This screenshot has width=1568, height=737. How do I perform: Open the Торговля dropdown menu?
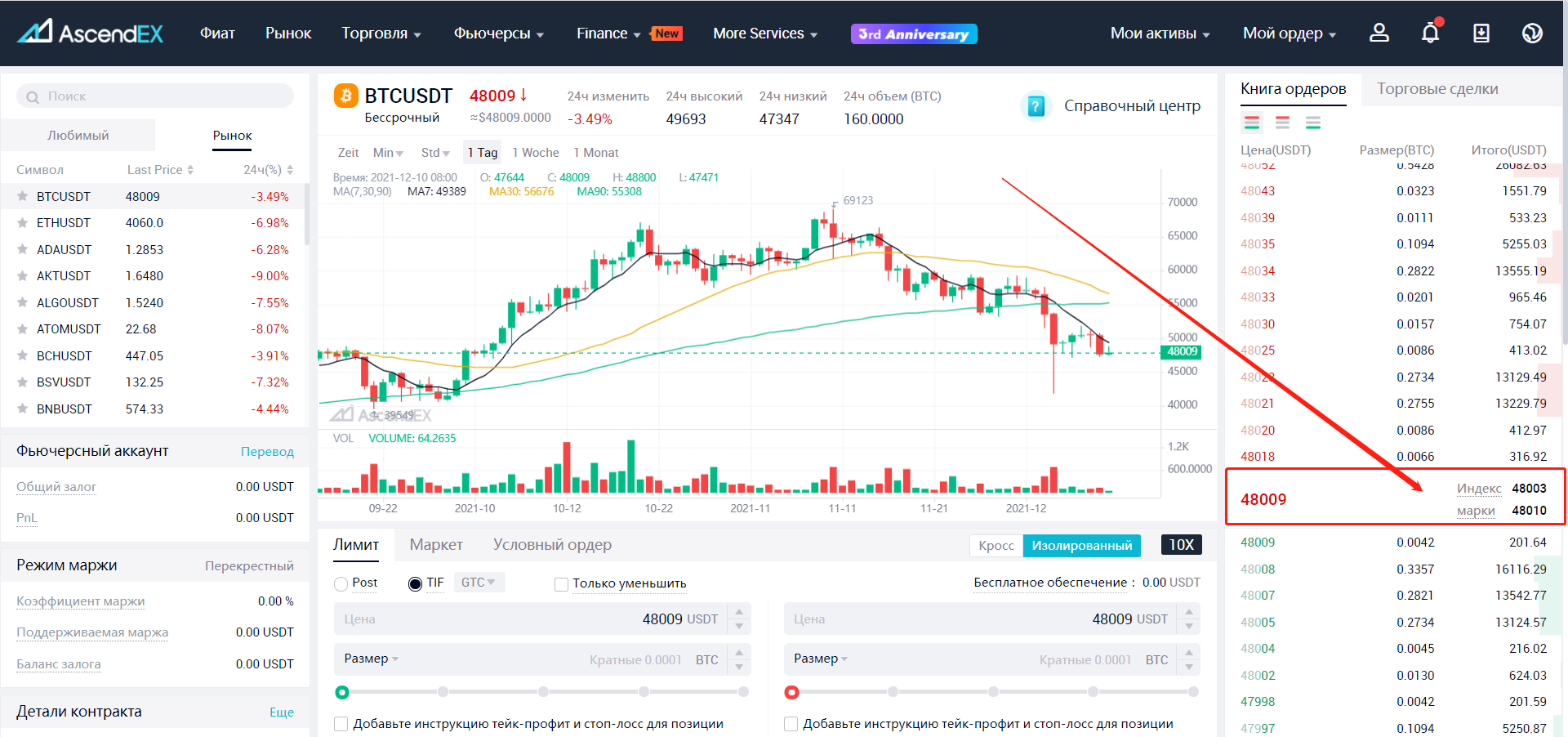(381, 33)
